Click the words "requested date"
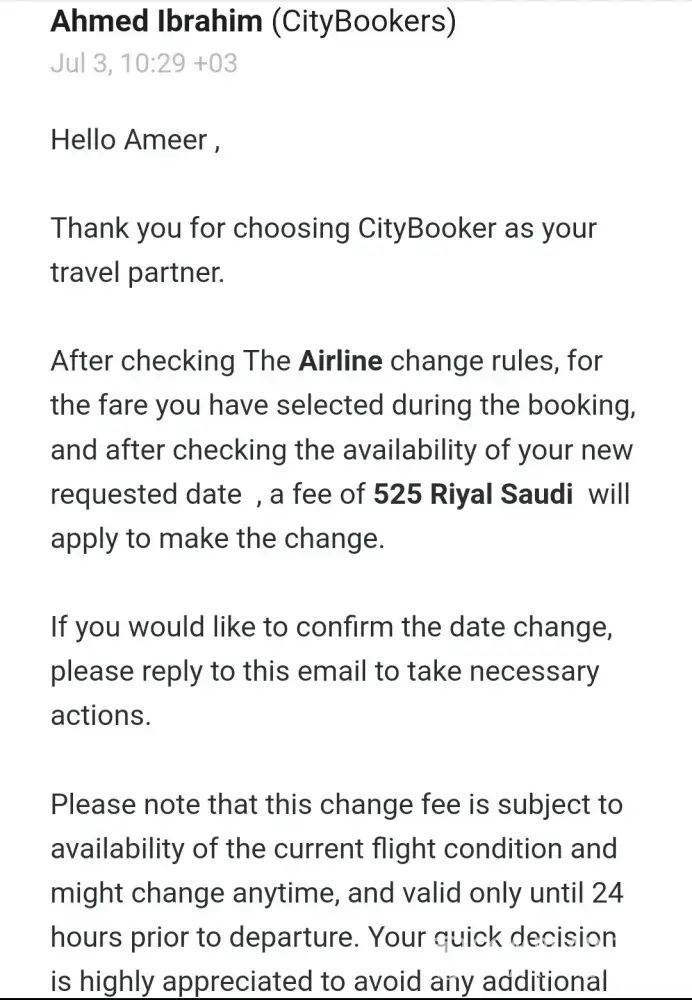This screenshot has width=692, height=1000. pyautogui.click(x=146, y=494)
